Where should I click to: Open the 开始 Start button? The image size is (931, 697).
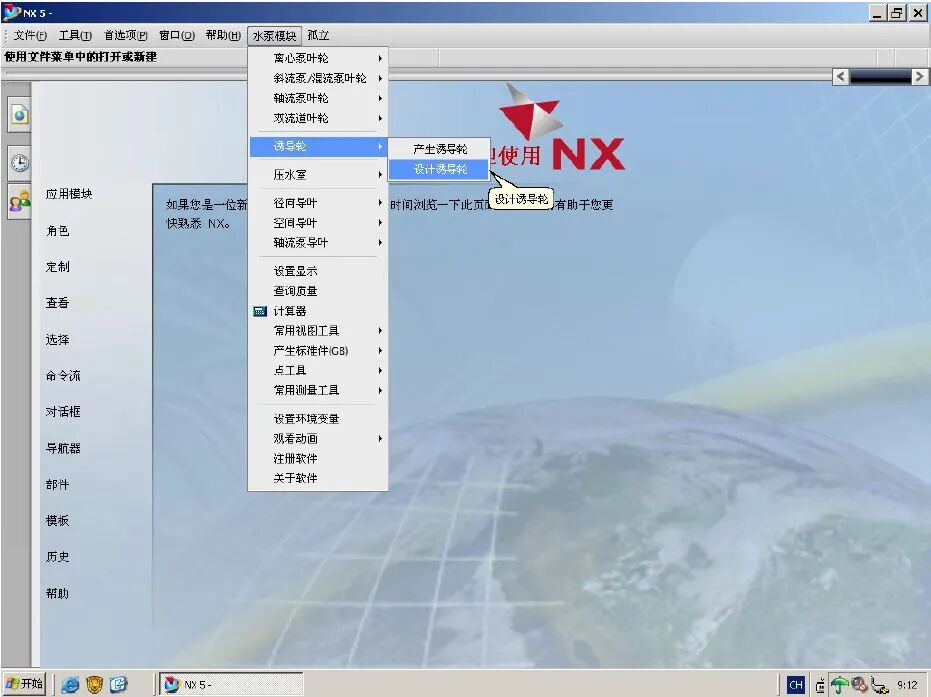point(24,684)
